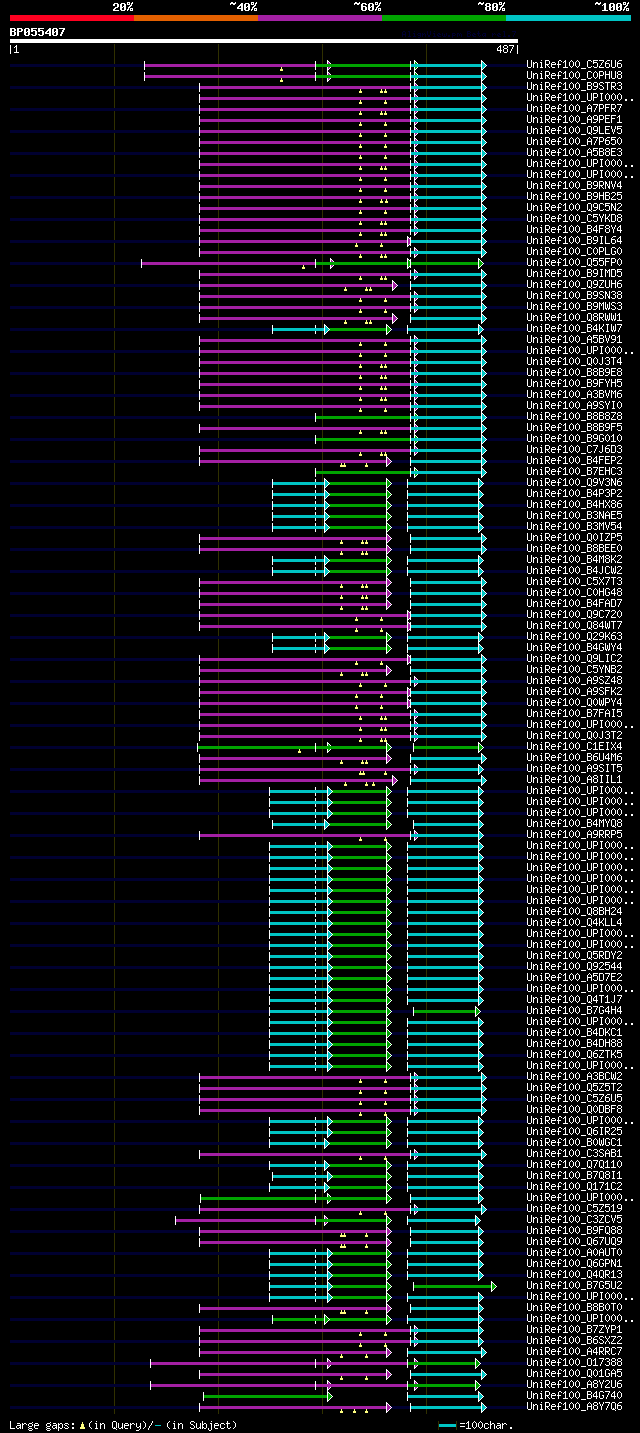Screen dimensions: 640x1433
Task: Click the purple ~60% identity legend segment
Action: tap(320, 18)
